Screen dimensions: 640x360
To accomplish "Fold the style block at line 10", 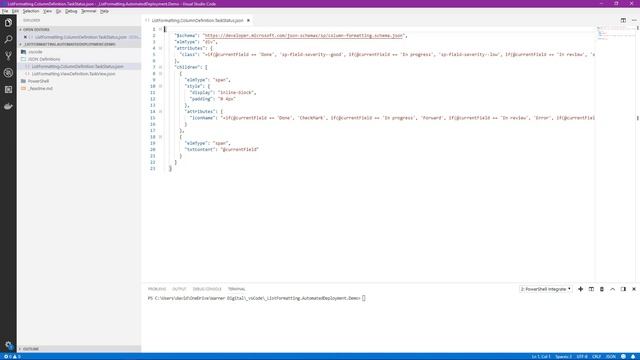I will pos(160,86).
